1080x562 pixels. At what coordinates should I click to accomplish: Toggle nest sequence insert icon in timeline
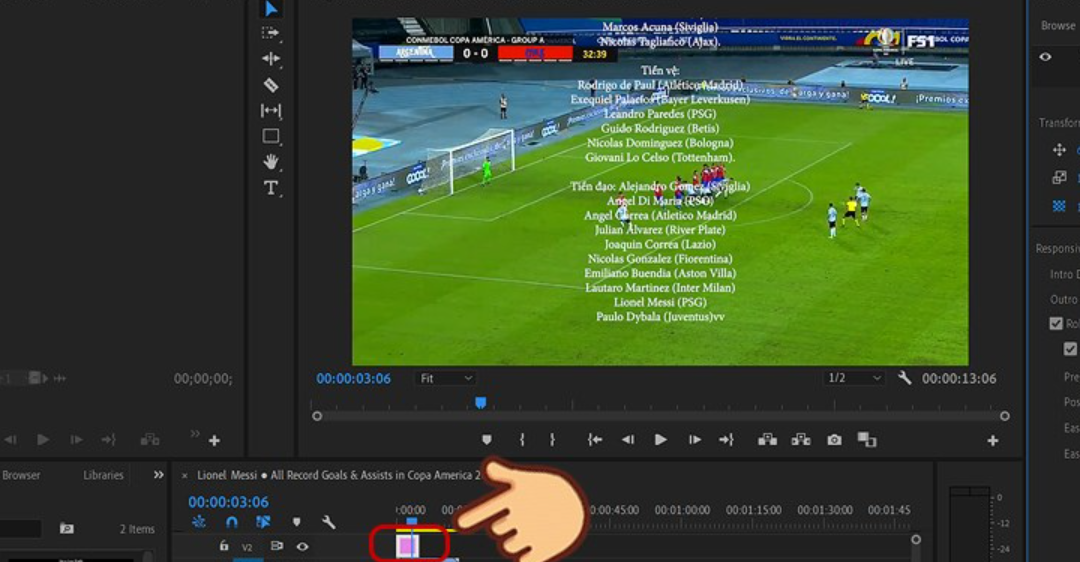point(199,522)
